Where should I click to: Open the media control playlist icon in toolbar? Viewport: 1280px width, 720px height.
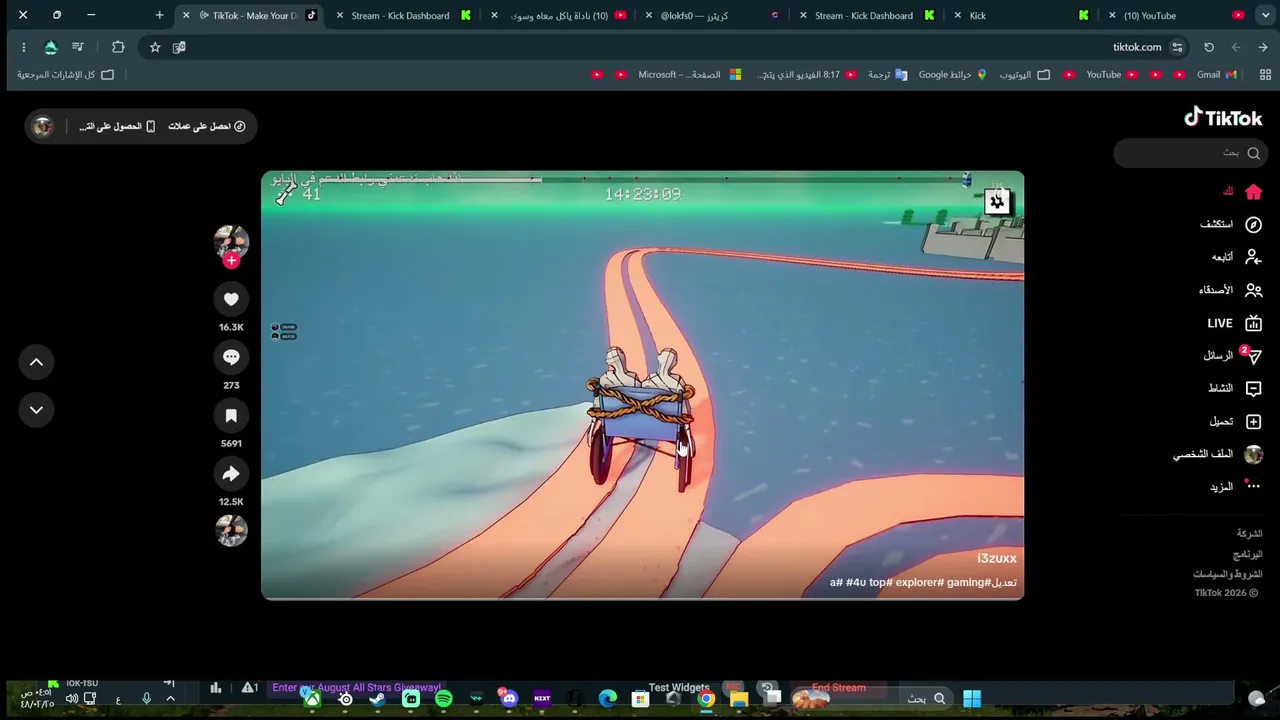(x=77, y=47)
